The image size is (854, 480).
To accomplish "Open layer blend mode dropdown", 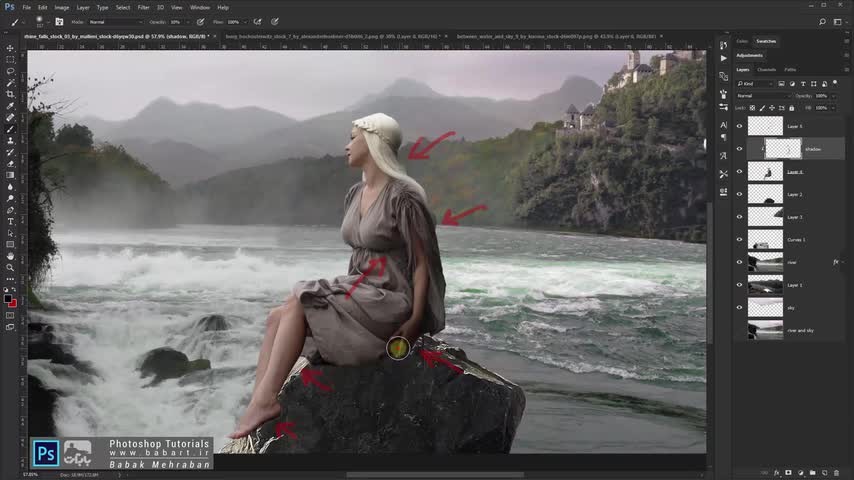I will (762, 96).
